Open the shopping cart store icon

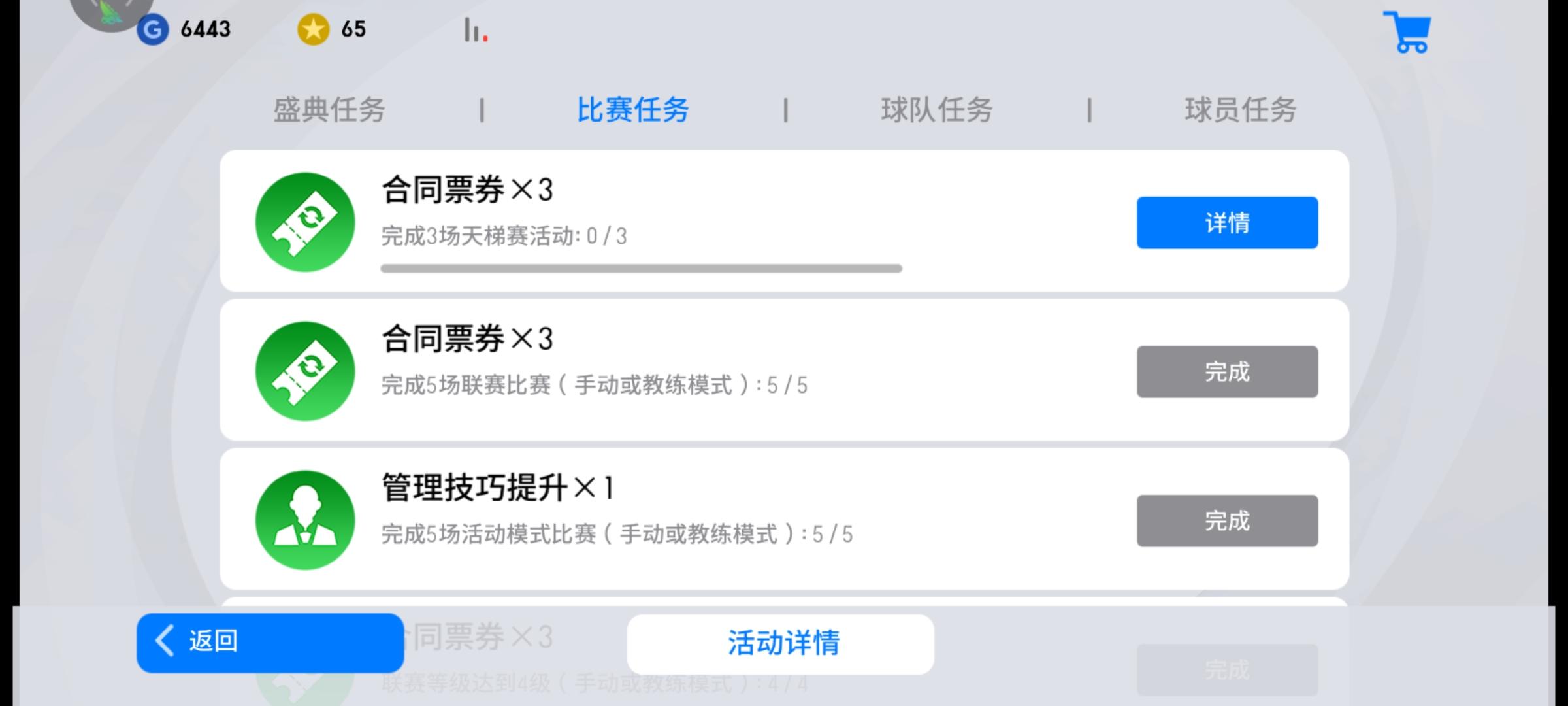1407,32
